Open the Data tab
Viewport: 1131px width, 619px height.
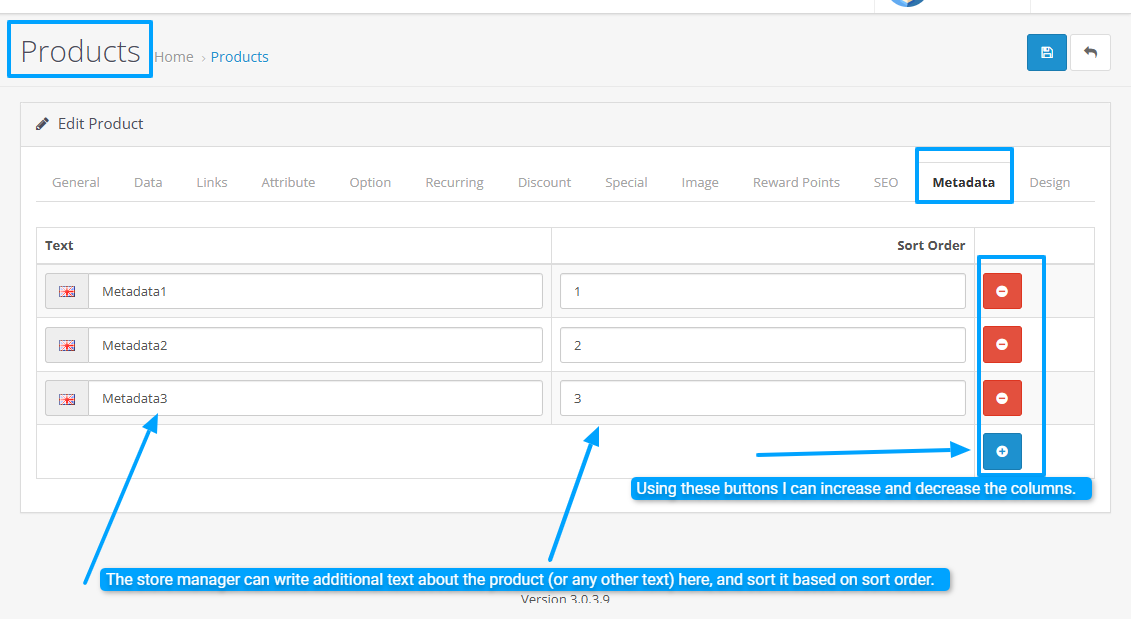(x=148, y=183)
